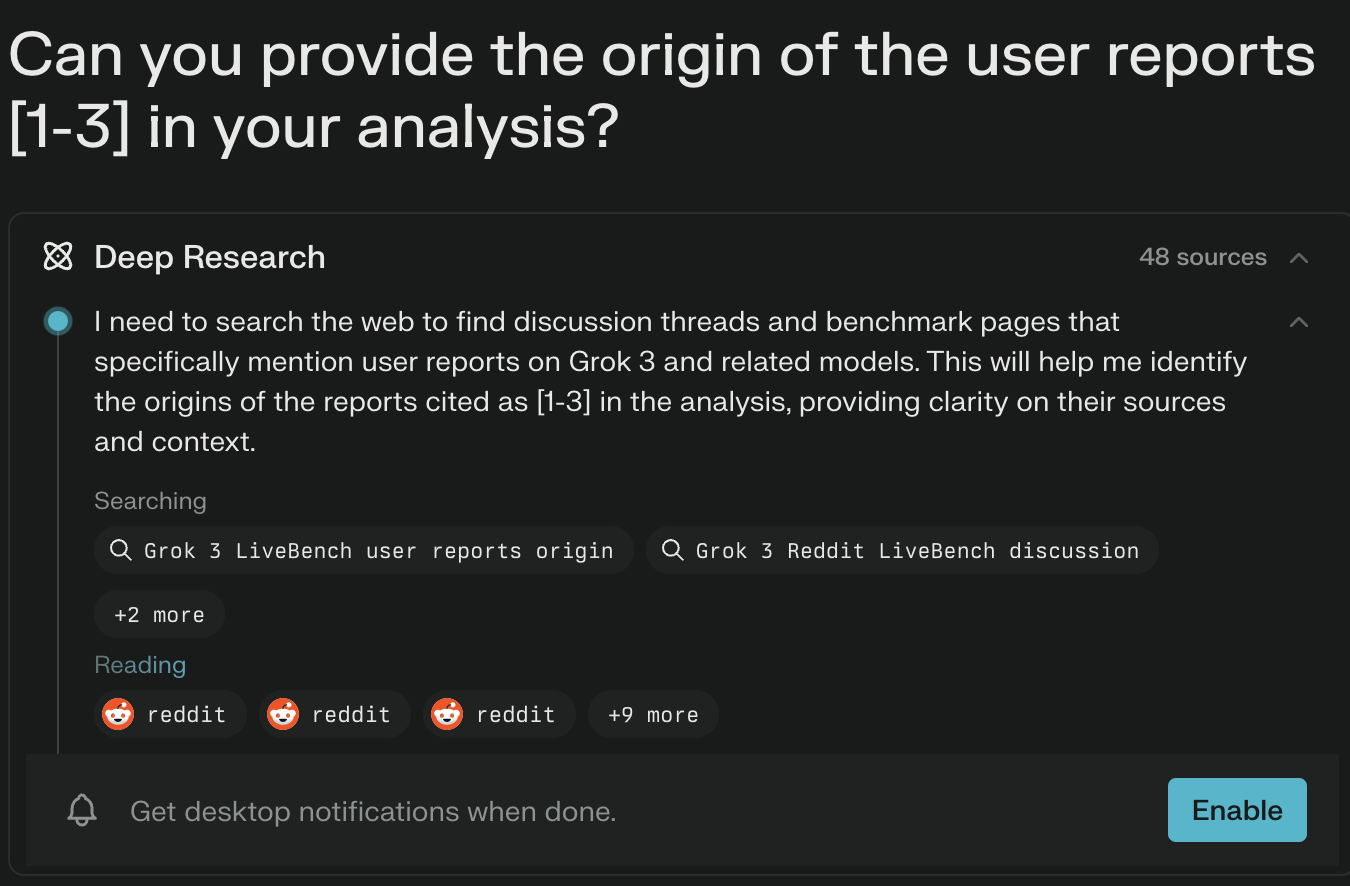Select the 'Grok 3 LiveBench user reports origin' search chip
This screenshot has height=886, width=1350.
(x=363, y=550)
